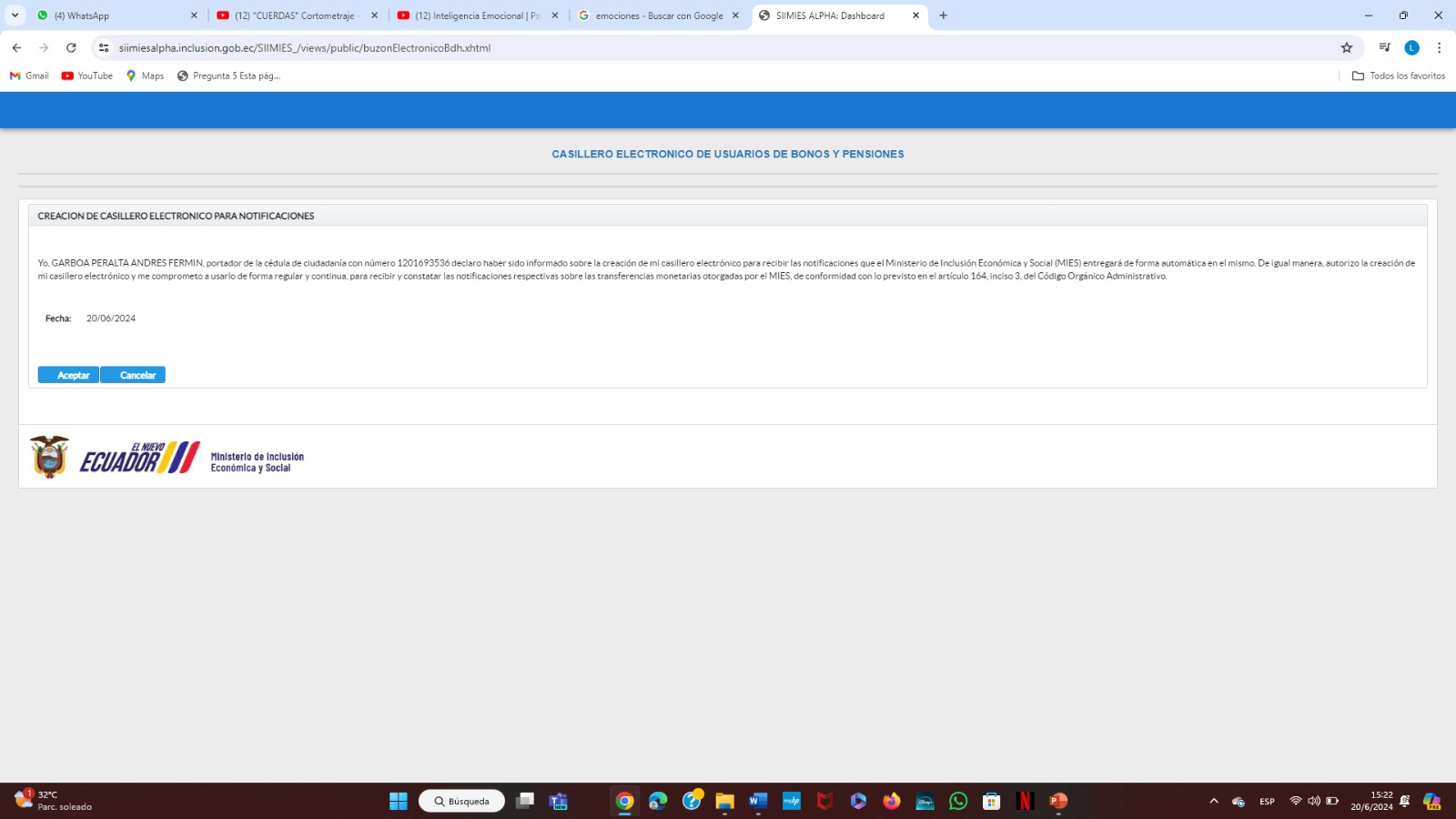Open the Todos los favoritos folder

[x=1399, y=76]
